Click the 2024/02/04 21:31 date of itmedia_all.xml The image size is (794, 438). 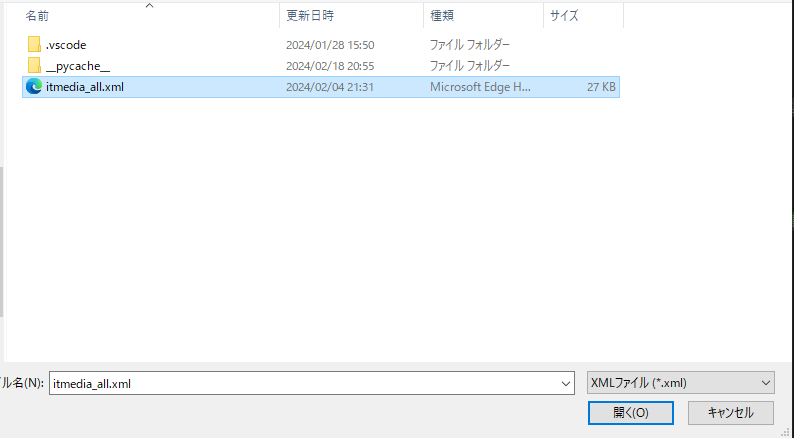point(329,87)
